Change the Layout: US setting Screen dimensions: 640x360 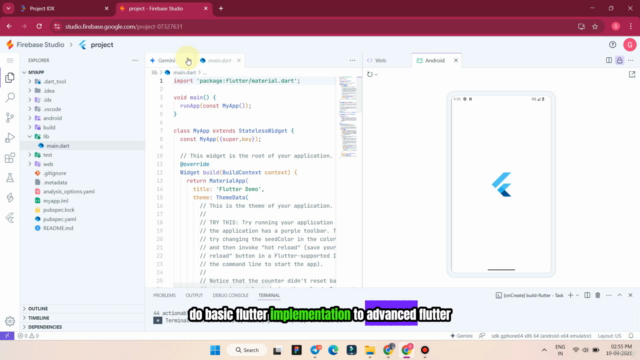[609, 336]
